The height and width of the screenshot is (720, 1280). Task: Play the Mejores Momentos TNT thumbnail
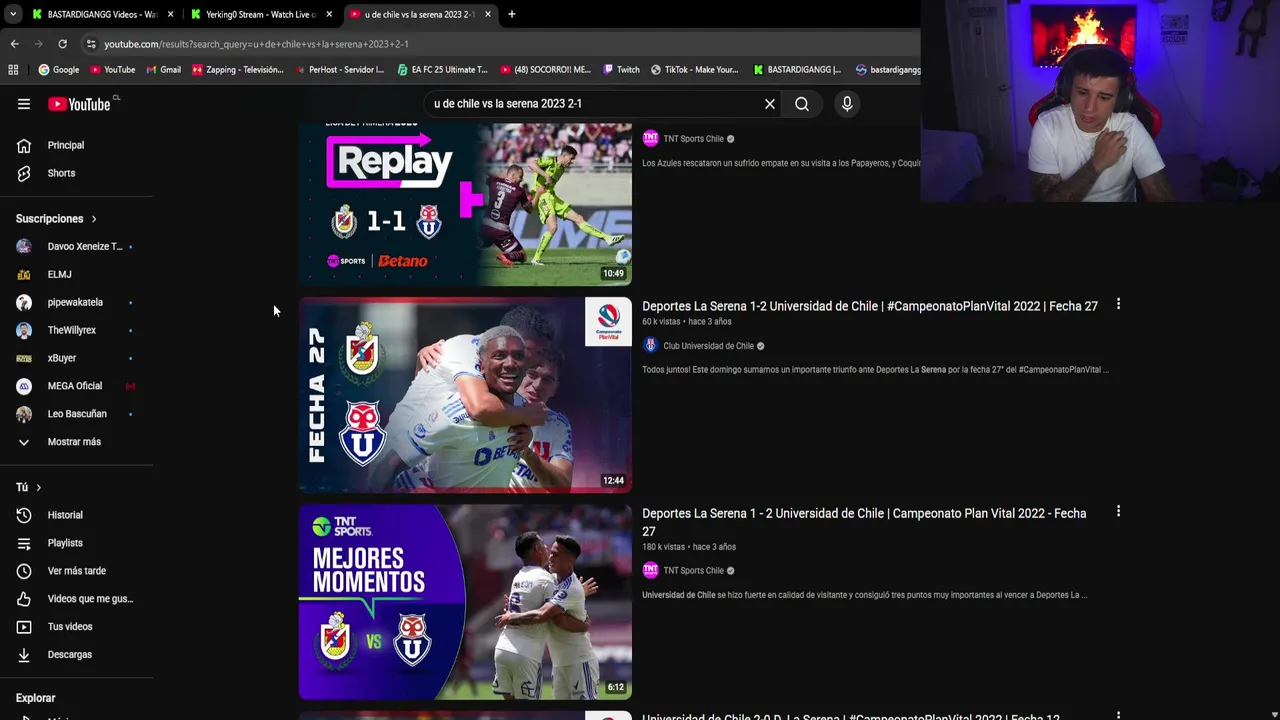click(465, 602)
